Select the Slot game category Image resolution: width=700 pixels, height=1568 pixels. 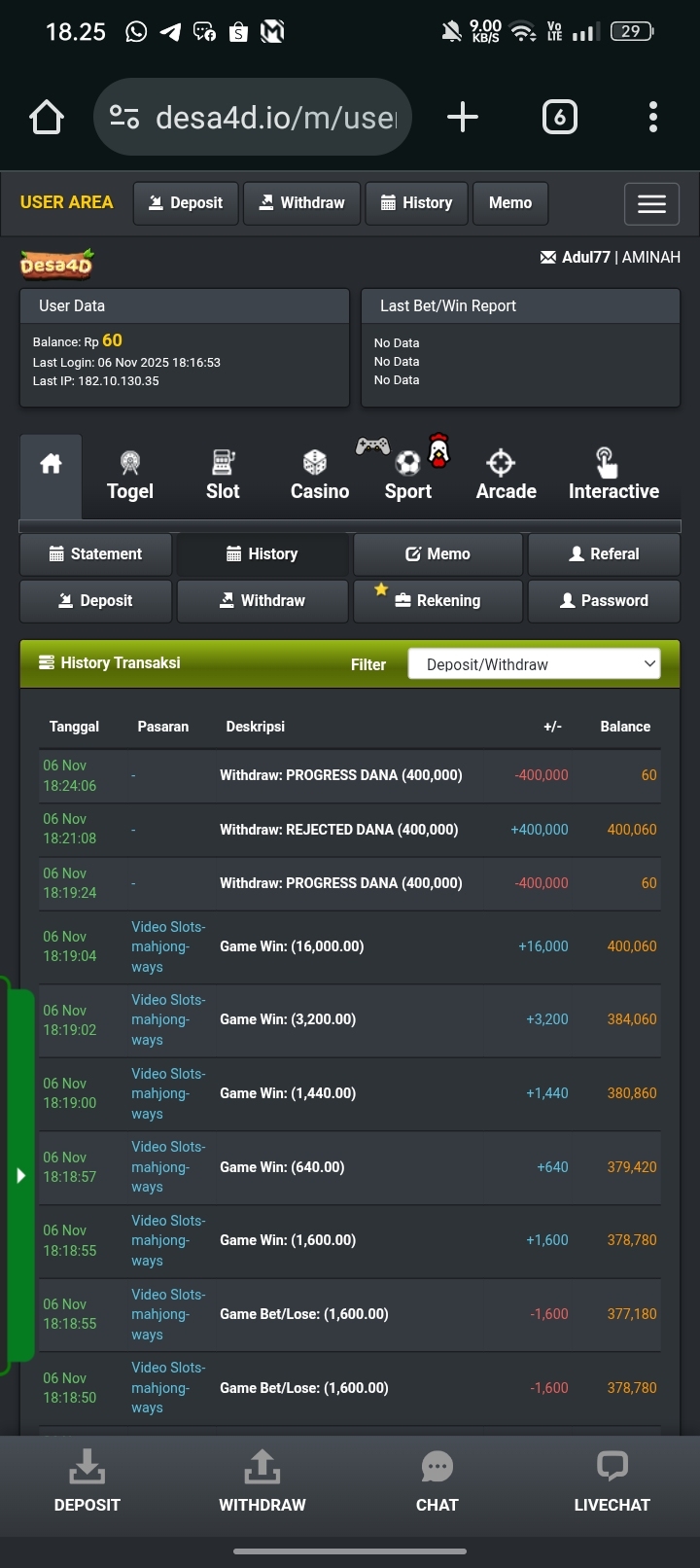223,477
